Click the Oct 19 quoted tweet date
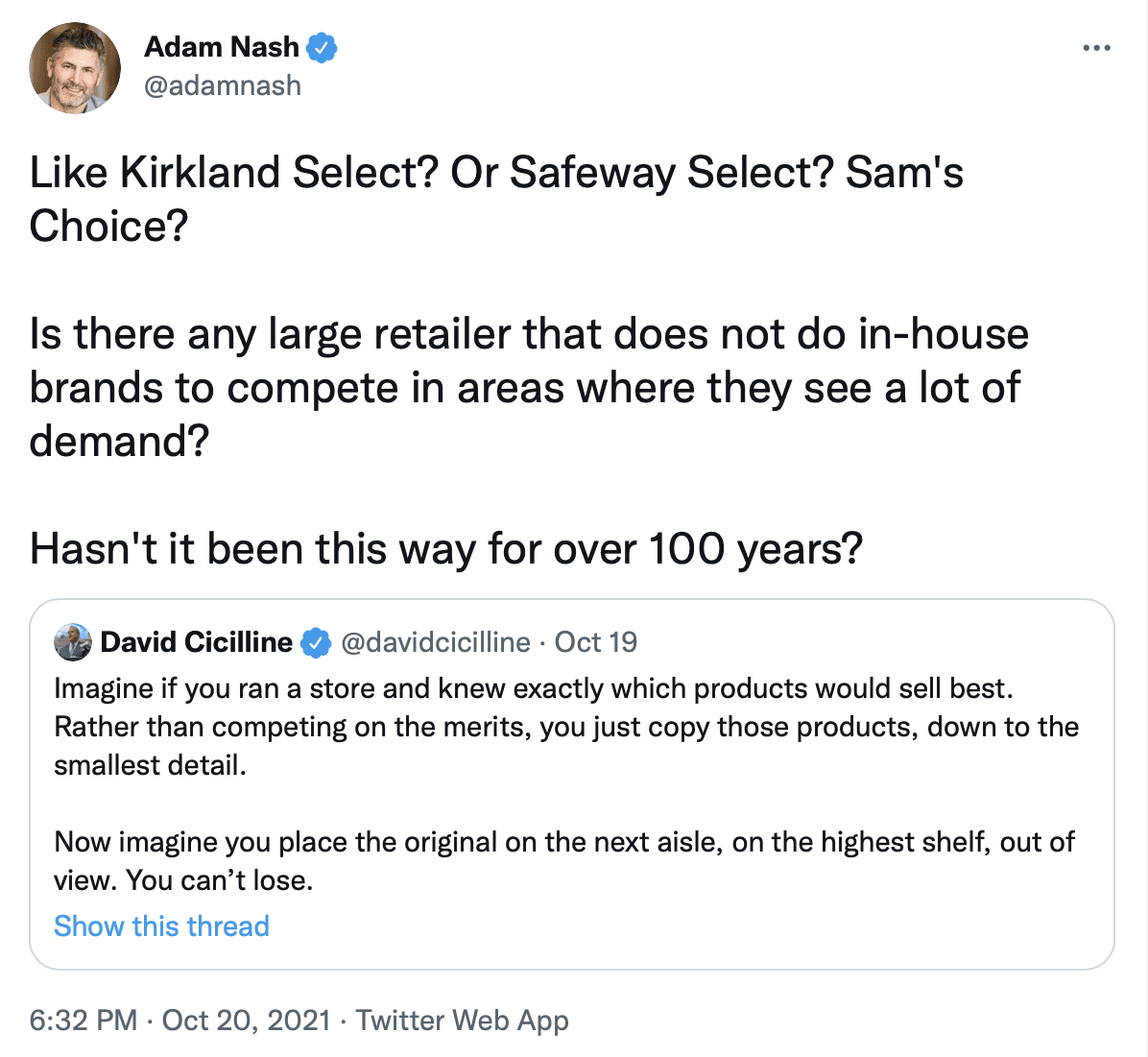 (596, 642)
